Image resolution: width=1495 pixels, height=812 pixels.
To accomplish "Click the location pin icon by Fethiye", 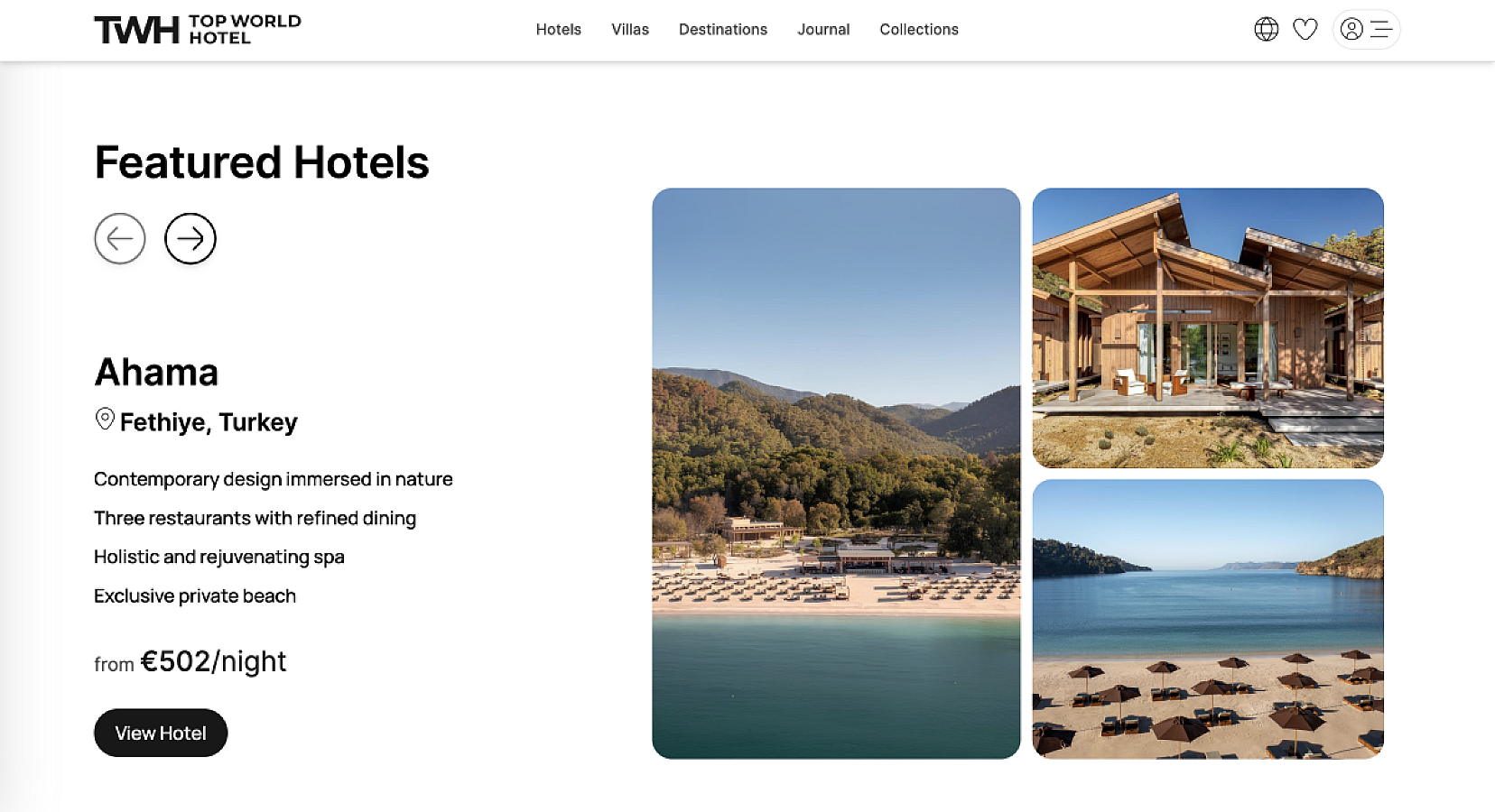I will point(105,419).
